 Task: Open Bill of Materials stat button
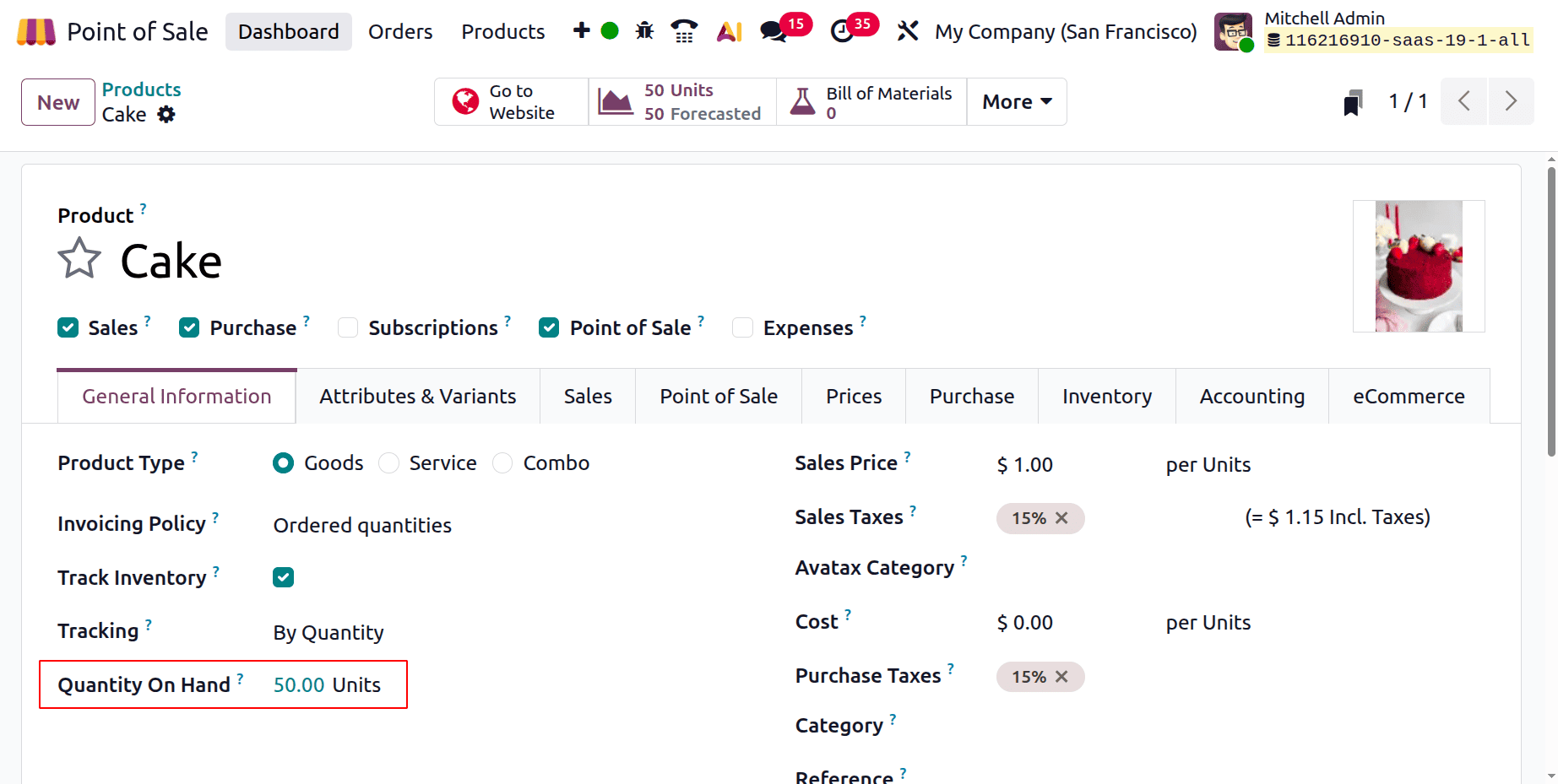(871, 102)
